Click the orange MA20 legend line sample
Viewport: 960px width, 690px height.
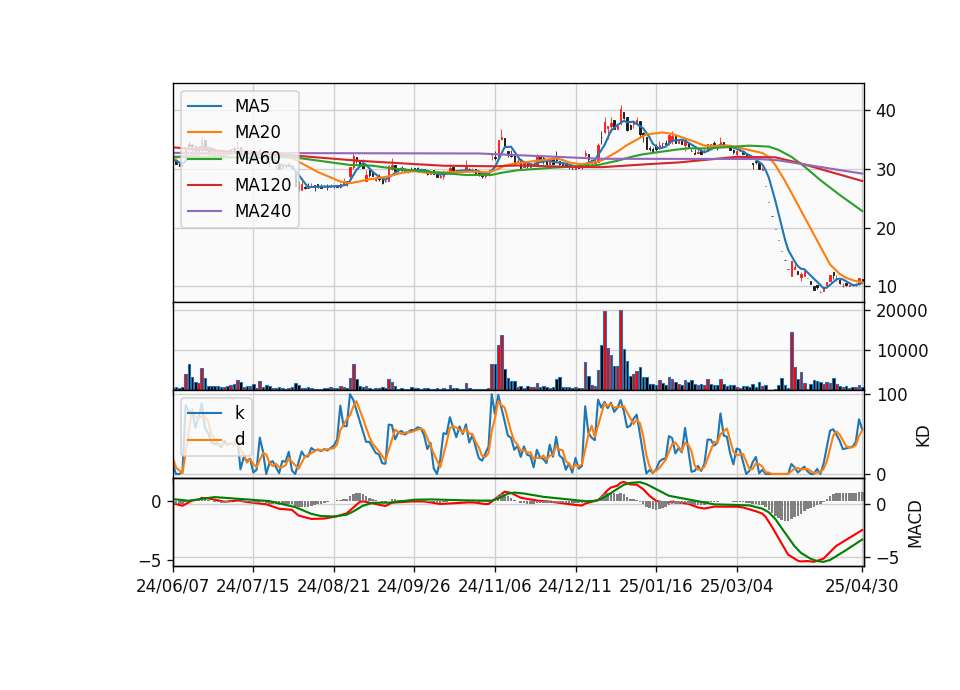[204, 132]
